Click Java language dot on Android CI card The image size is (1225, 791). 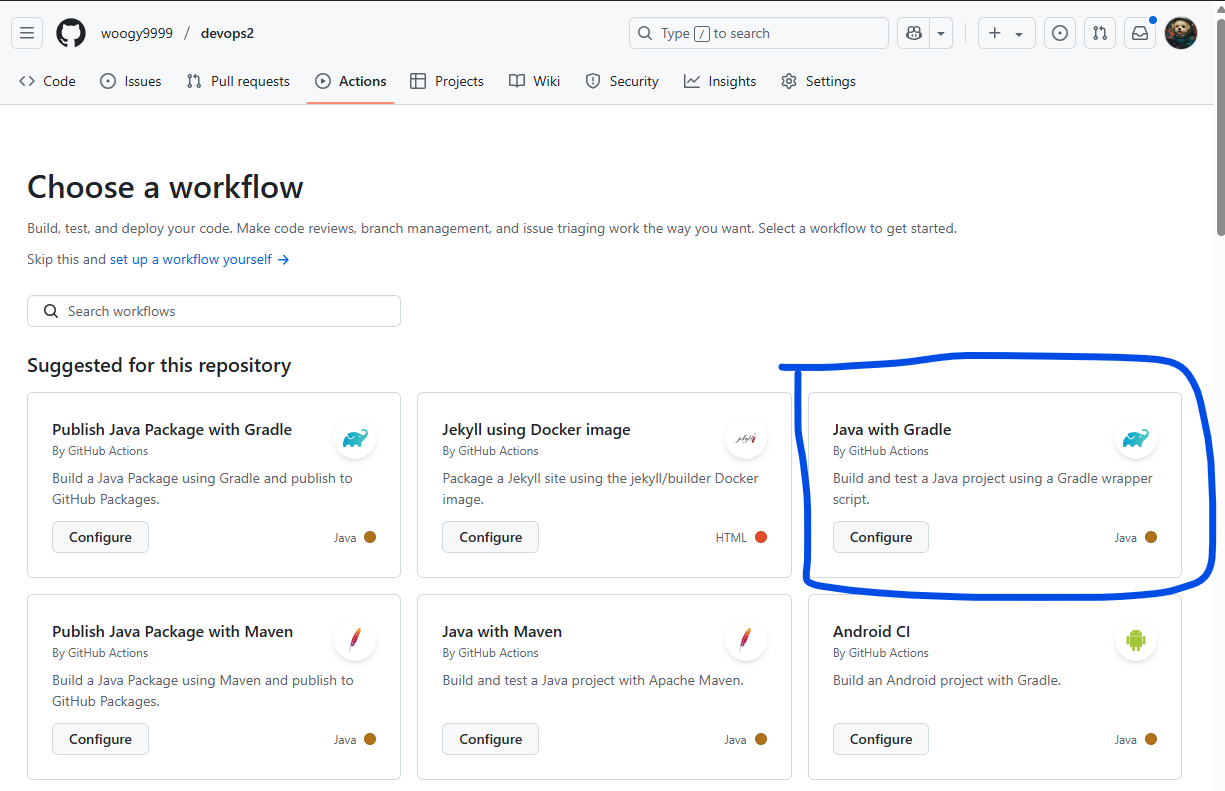click(x=1151, y=739)
